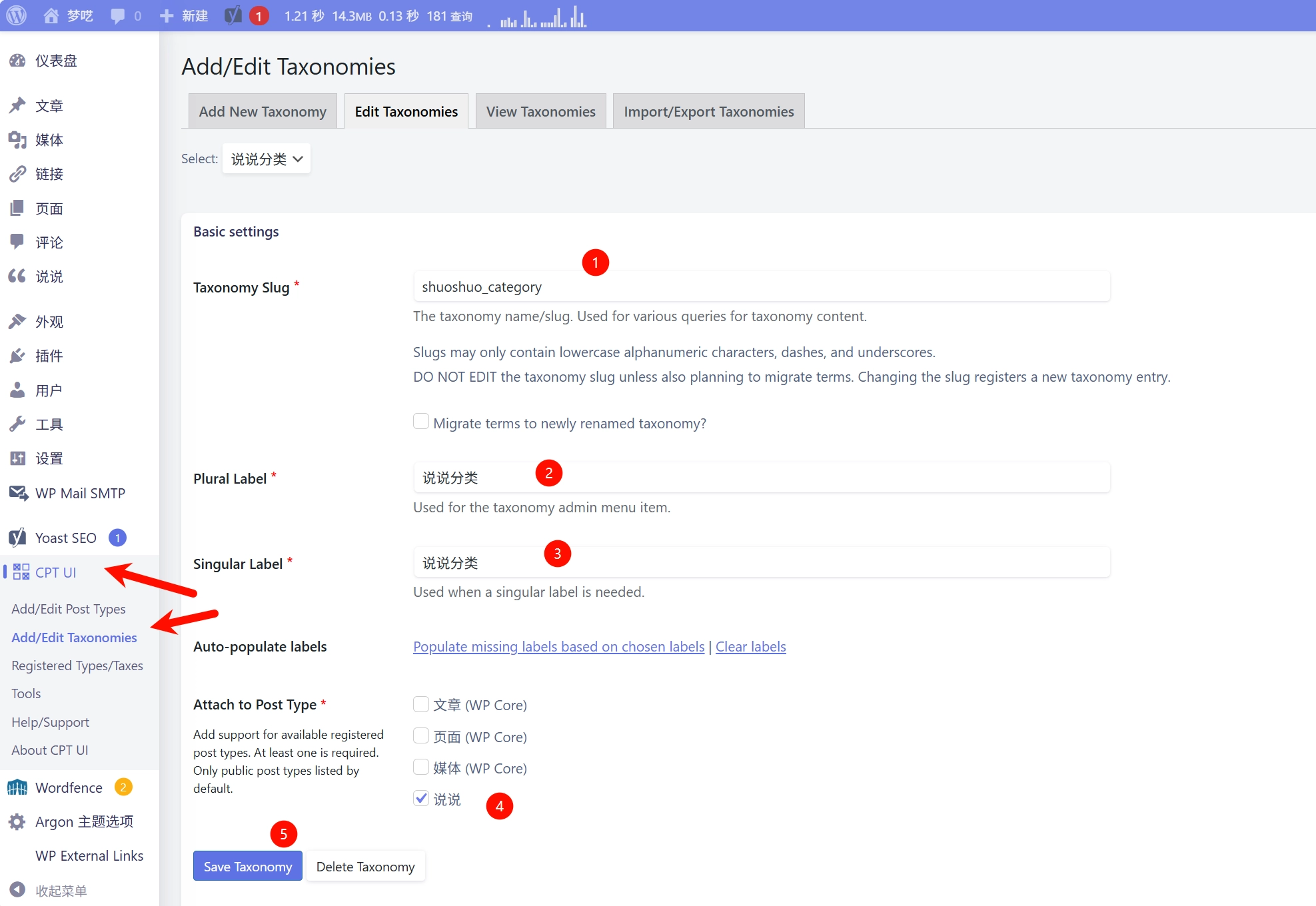Click the Plural Label input field
Screen dimensions: 1316x906
[x=762, y=478]
